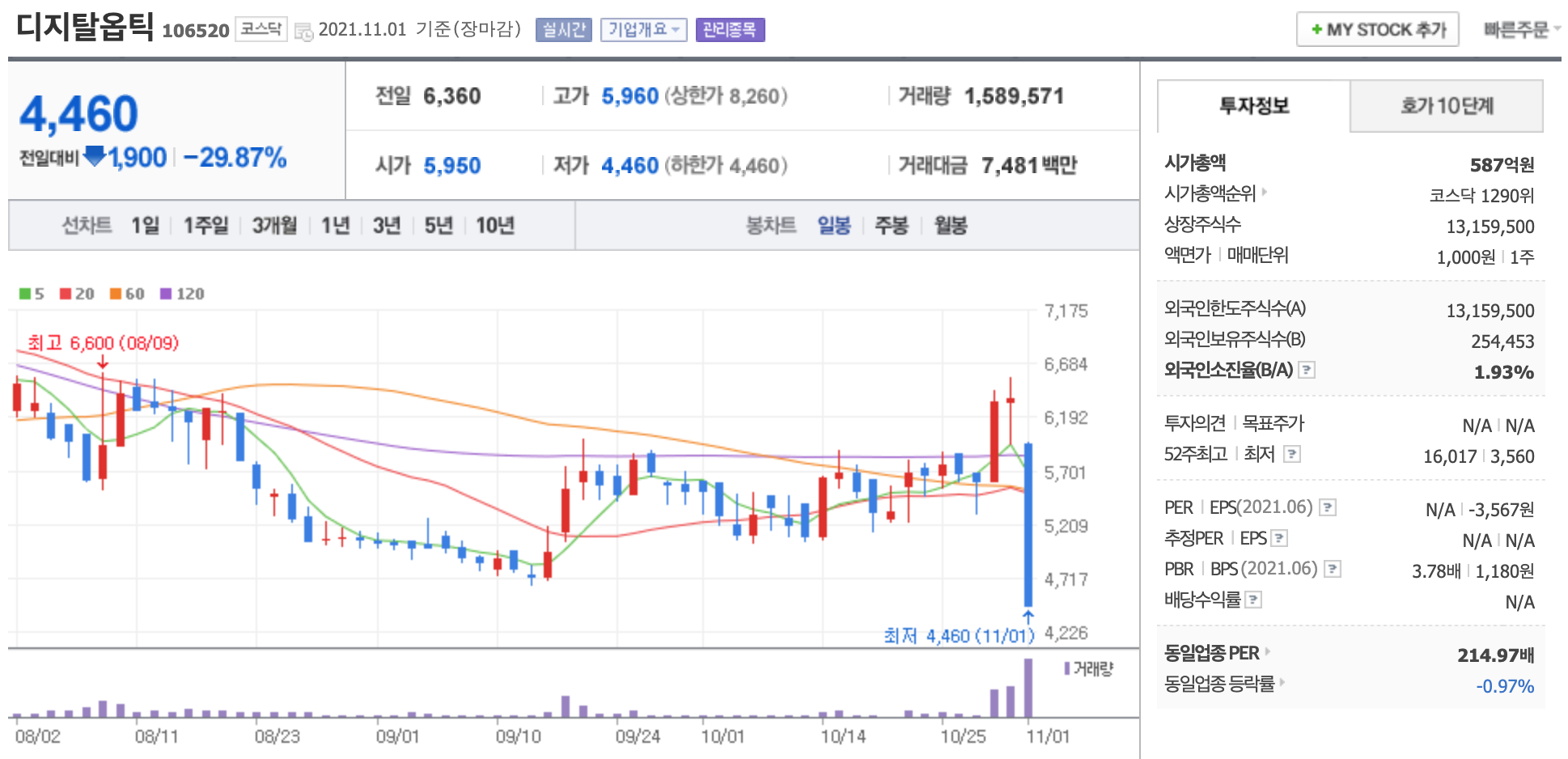The width and height of the screenshot is (1568, 759).
Task: Click the 외국인소진율 value 1.93%
Action: (x=1504, y=372)
